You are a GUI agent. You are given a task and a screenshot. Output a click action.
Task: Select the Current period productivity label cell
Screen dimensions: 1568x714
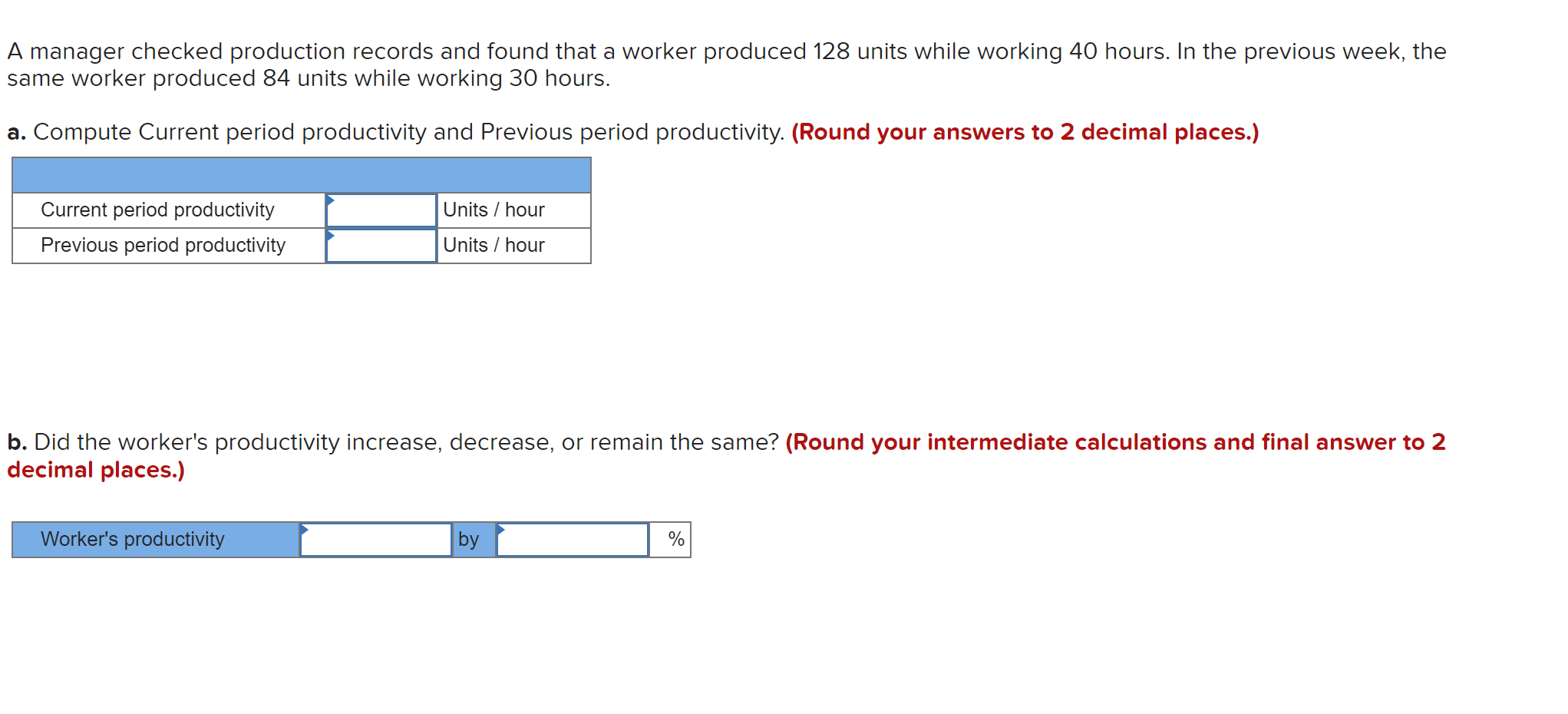[169, 210]
